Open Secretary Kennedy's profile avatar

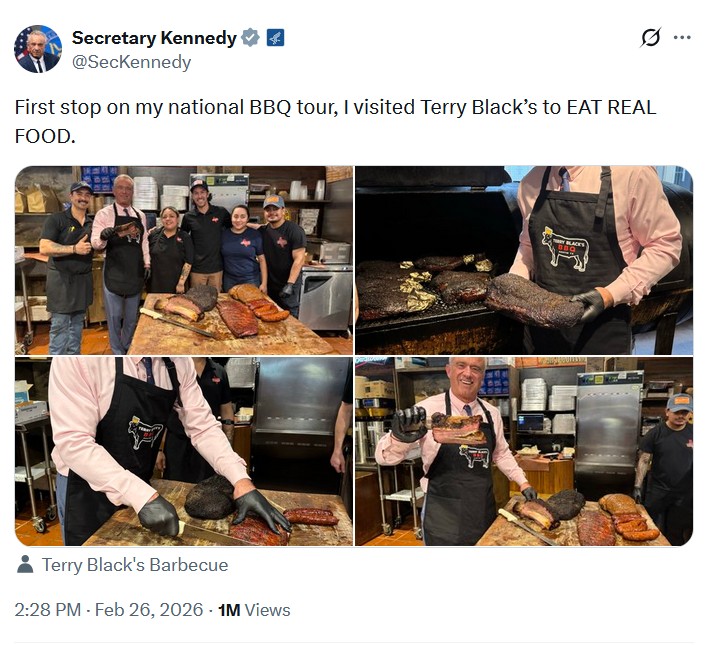(38, 49)
